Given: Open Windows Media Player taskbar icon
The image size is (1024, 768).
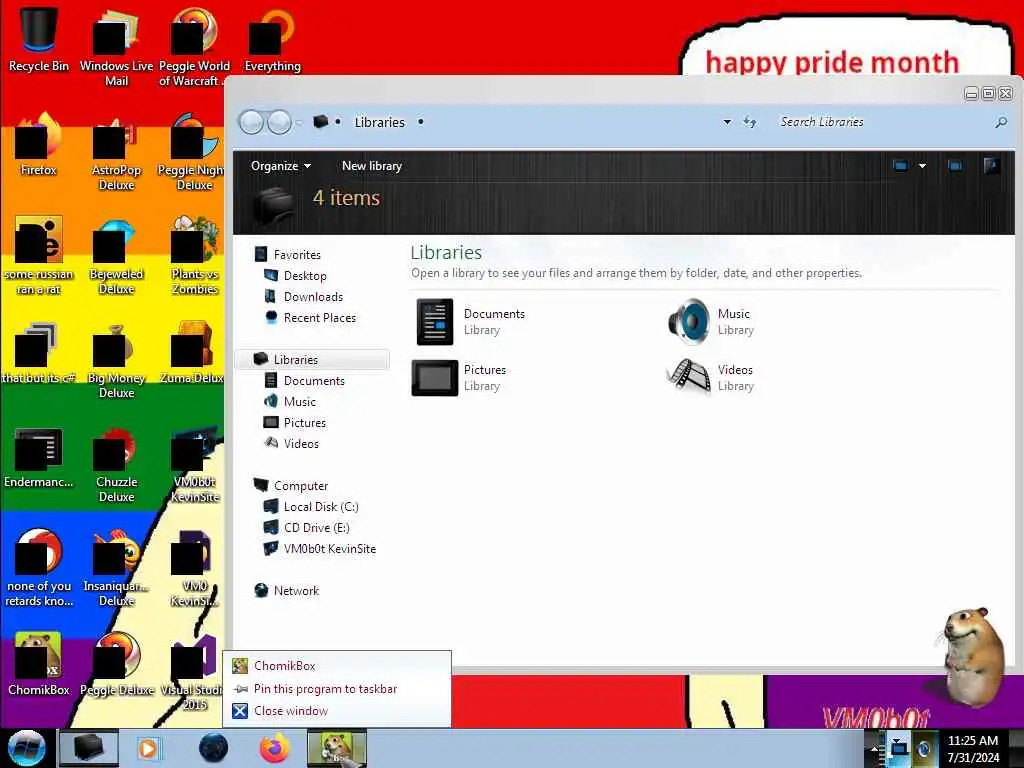Looking at the screenshot, I should point(148,748).
